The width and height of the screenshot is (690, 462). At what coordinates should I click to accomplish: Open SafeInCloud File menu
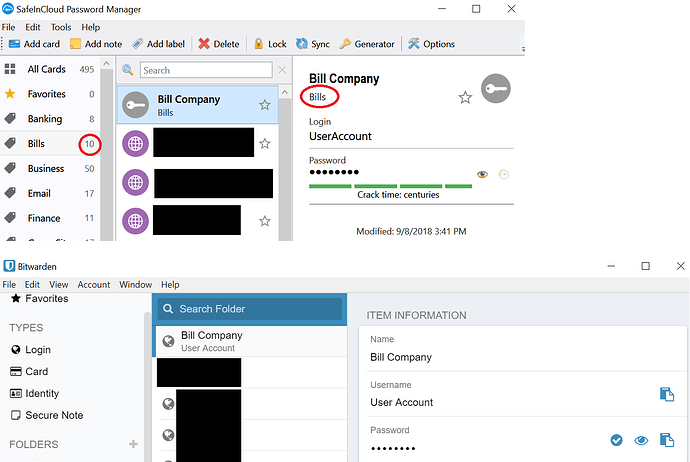click(x=8, y=27)
